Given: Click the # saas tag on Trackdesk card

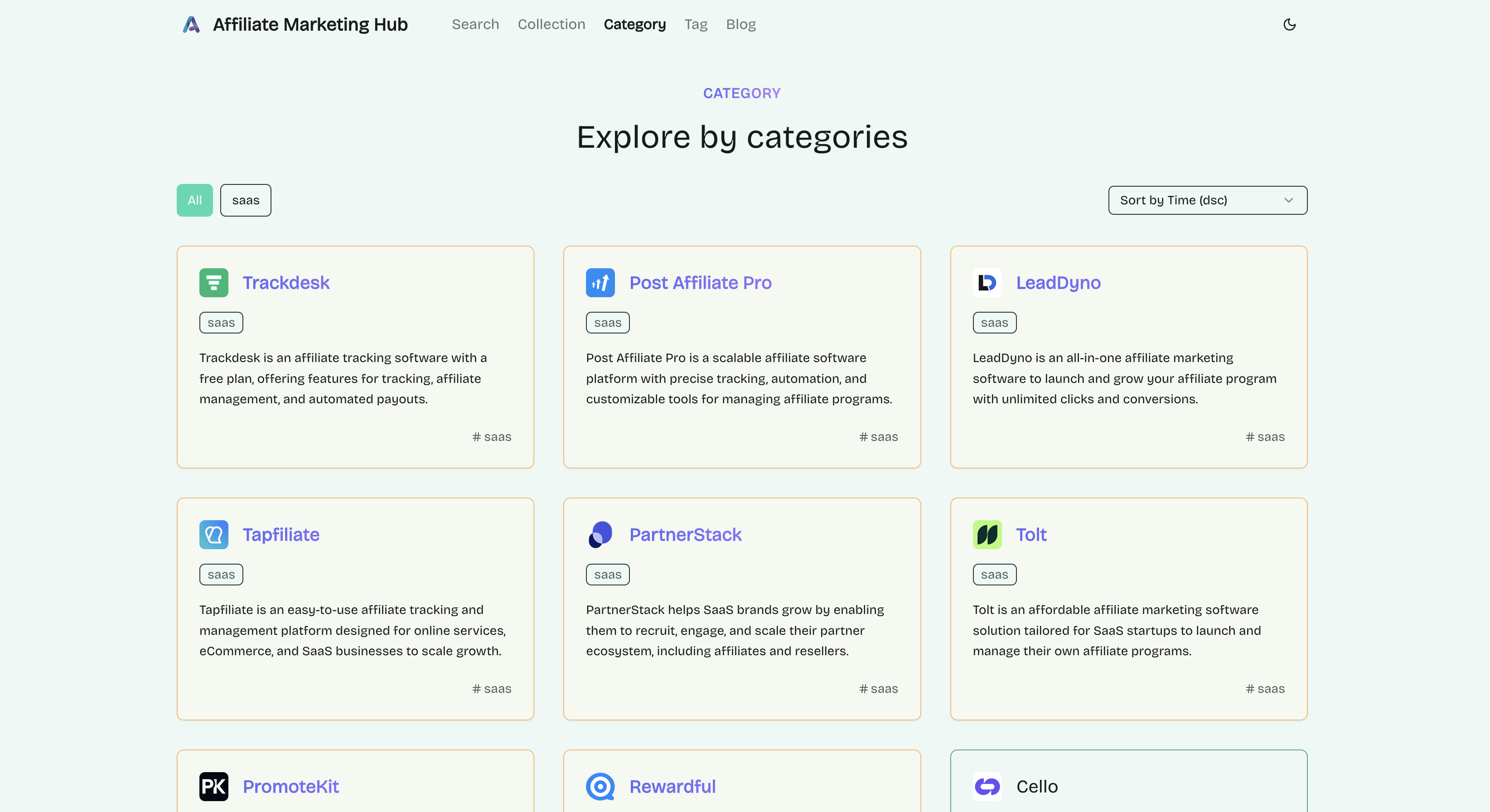Looking at the screenshot, I should click(492, 437).
